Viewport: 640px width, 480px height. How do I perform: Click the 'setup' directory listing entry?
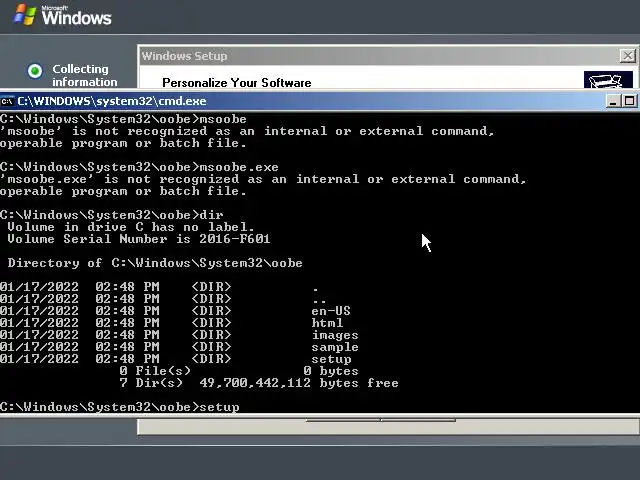[331, 359]
